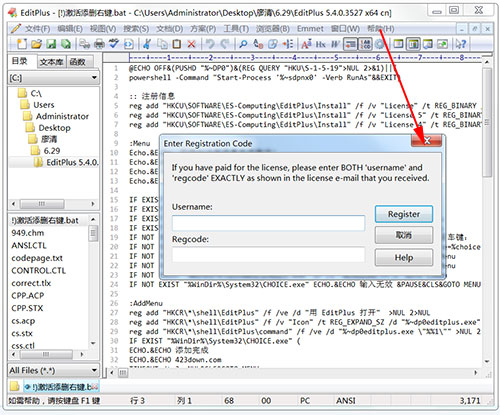
Task: Select the EditPlus 5.4.0 folder in tree
Action: (72, 163)
